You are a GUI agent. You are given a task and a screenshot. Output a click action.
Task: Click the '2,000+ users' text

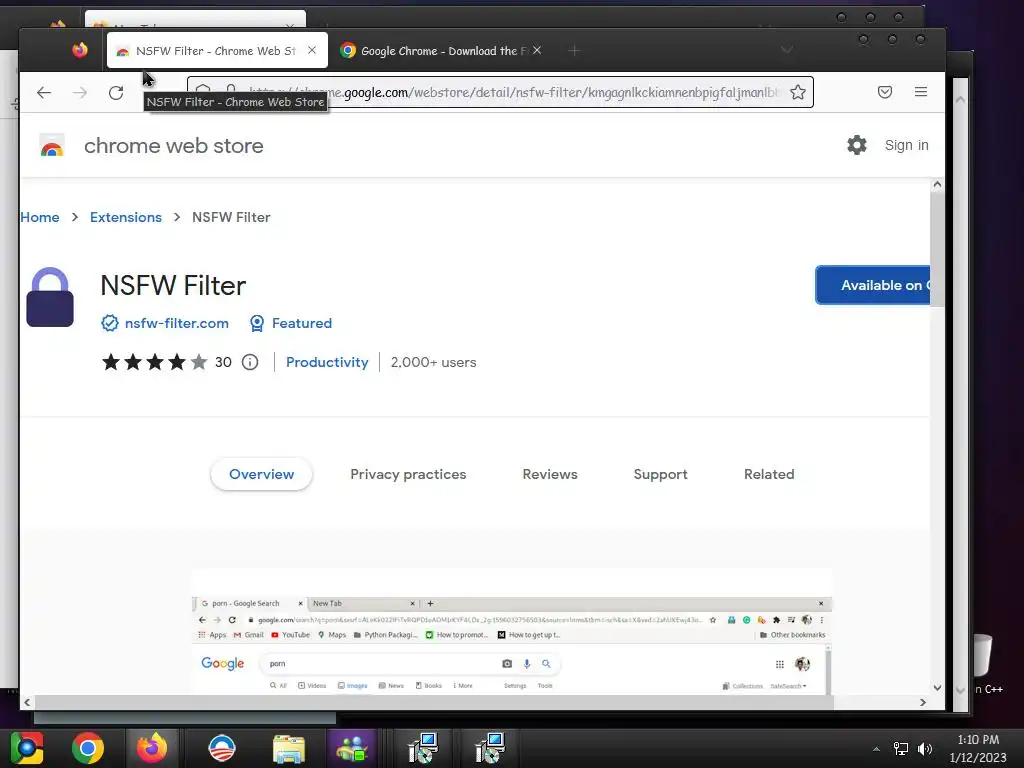(433, 362)
